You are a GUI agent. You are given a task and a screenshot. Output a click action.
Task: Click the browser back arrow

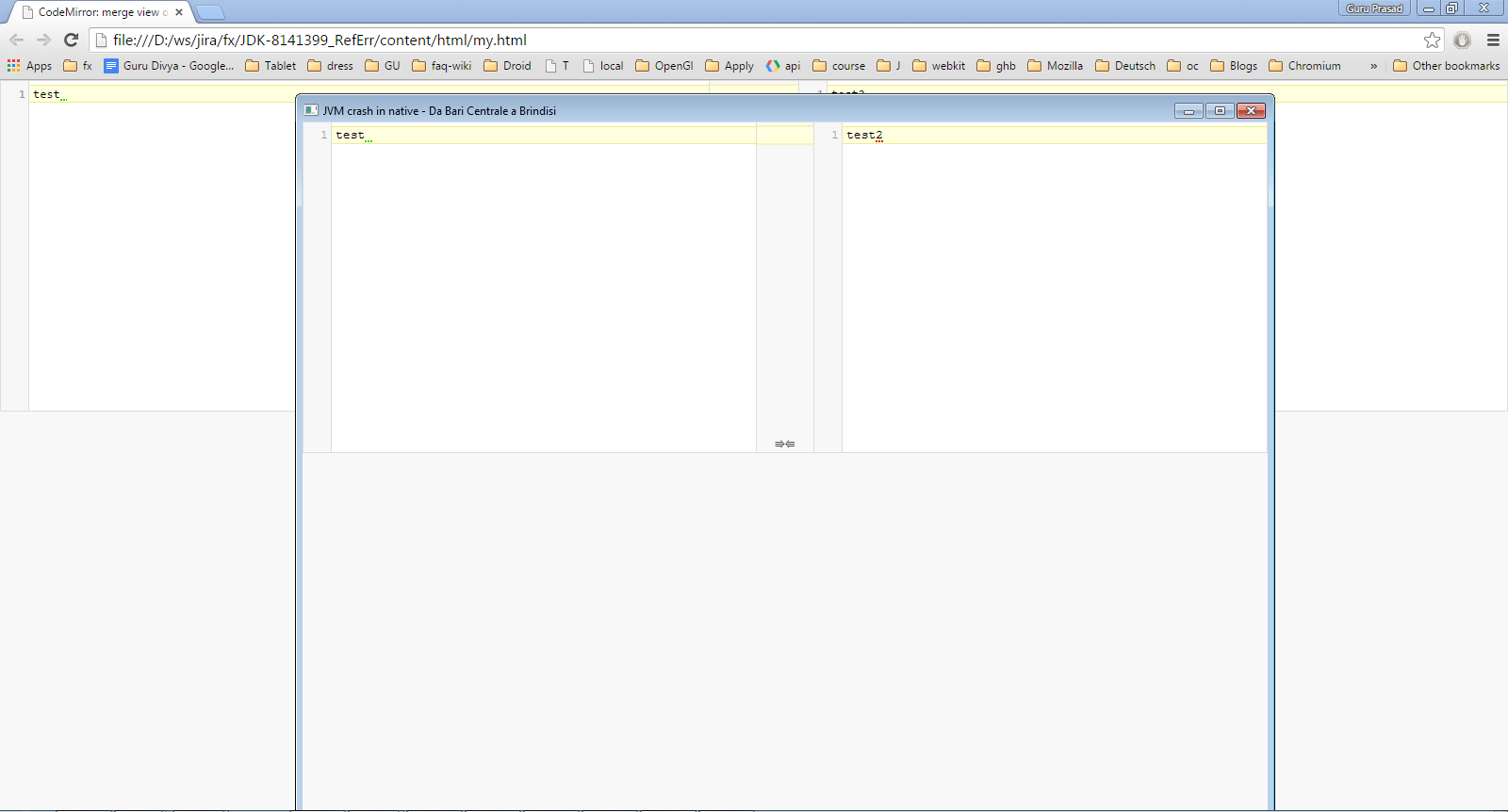click(16, 40)
